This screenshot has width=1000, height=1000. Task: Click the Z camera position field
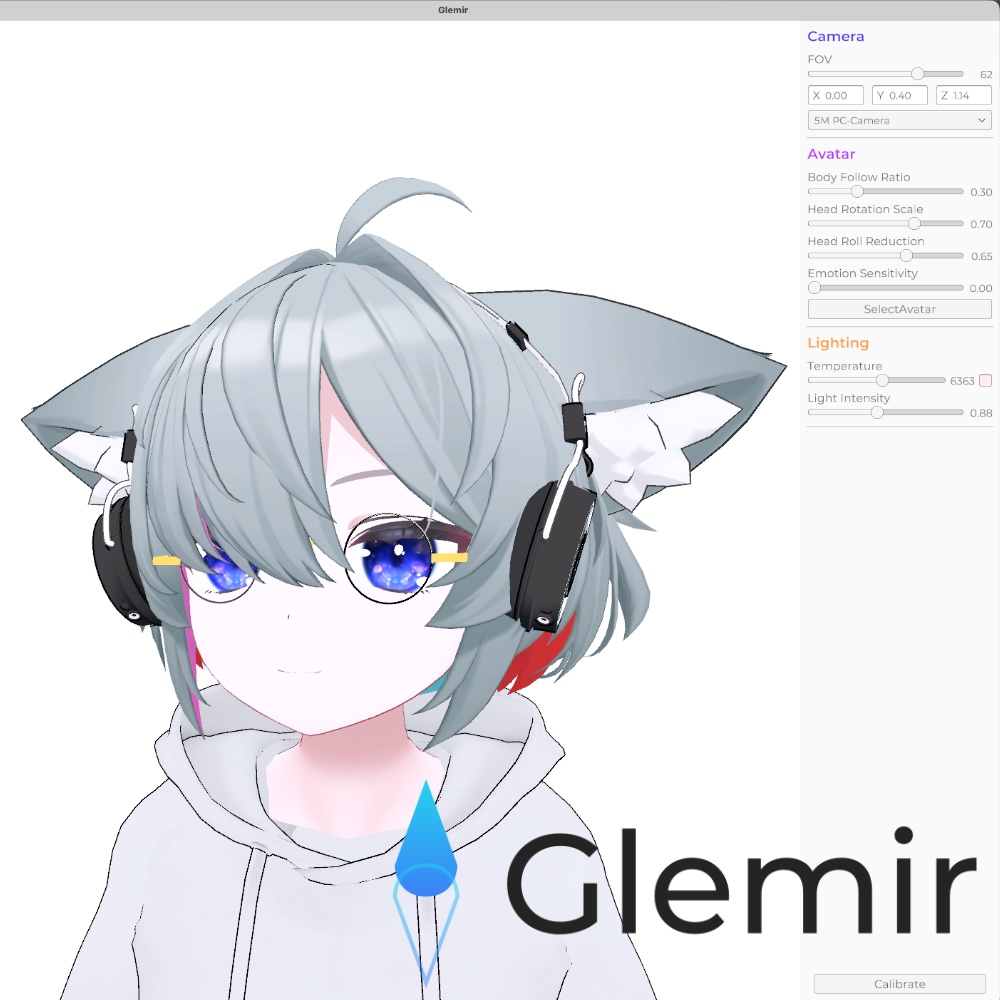point(963,95)
